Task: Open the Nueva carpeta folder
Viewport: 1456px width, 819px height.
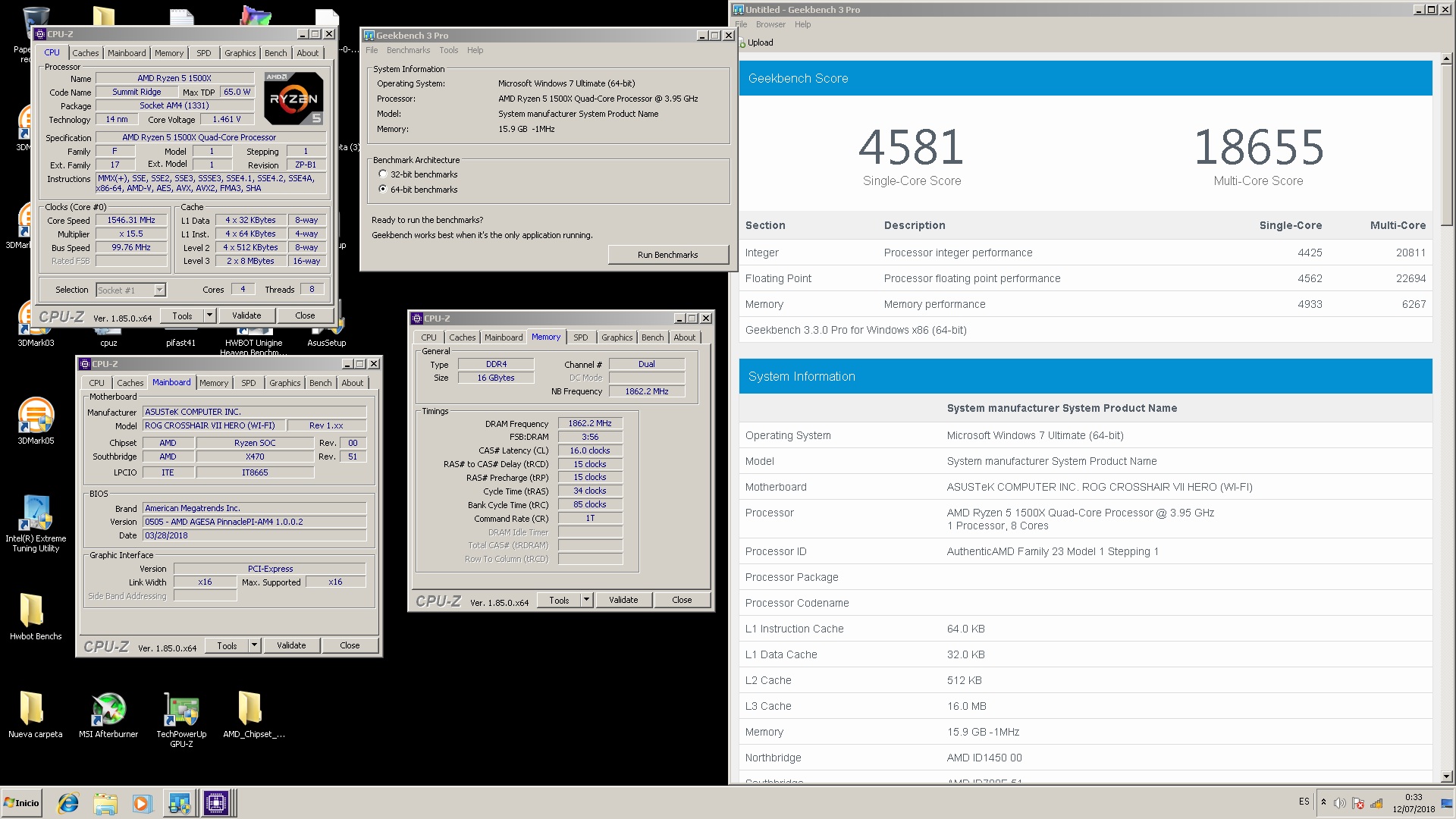Action: tap(35, 714)
